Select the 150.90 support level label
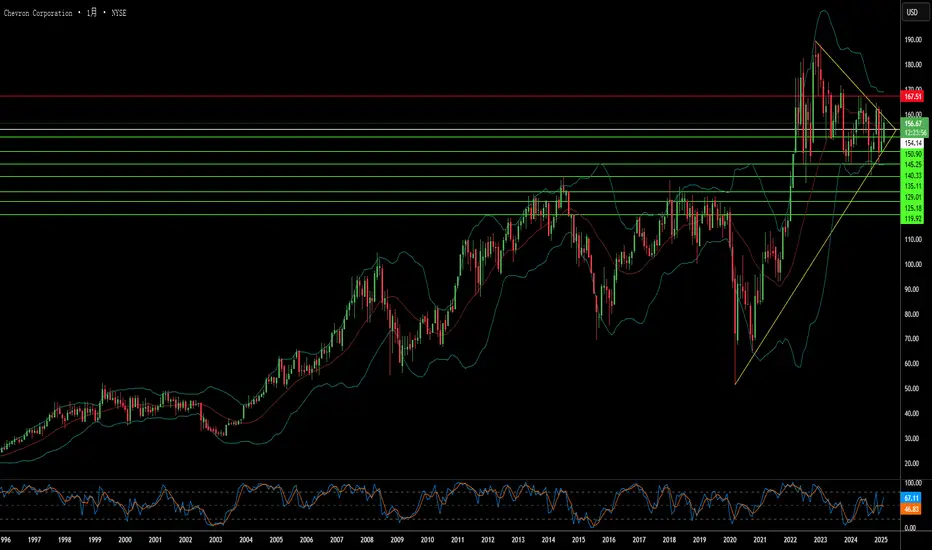932x550 pixels. pyautogui.click(x=912, y=154)
